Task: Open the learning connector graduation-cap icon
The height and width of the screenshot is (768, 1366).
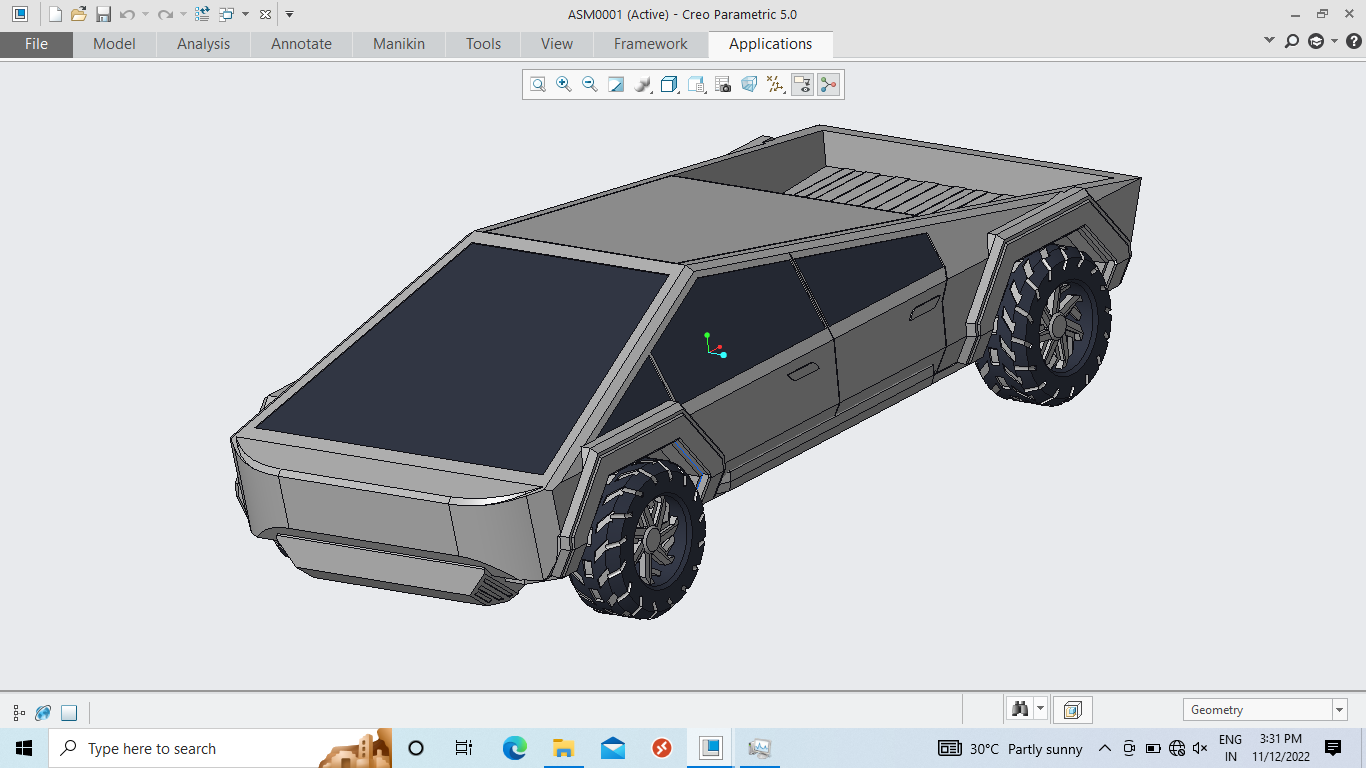Action: tap(1316, 41)
